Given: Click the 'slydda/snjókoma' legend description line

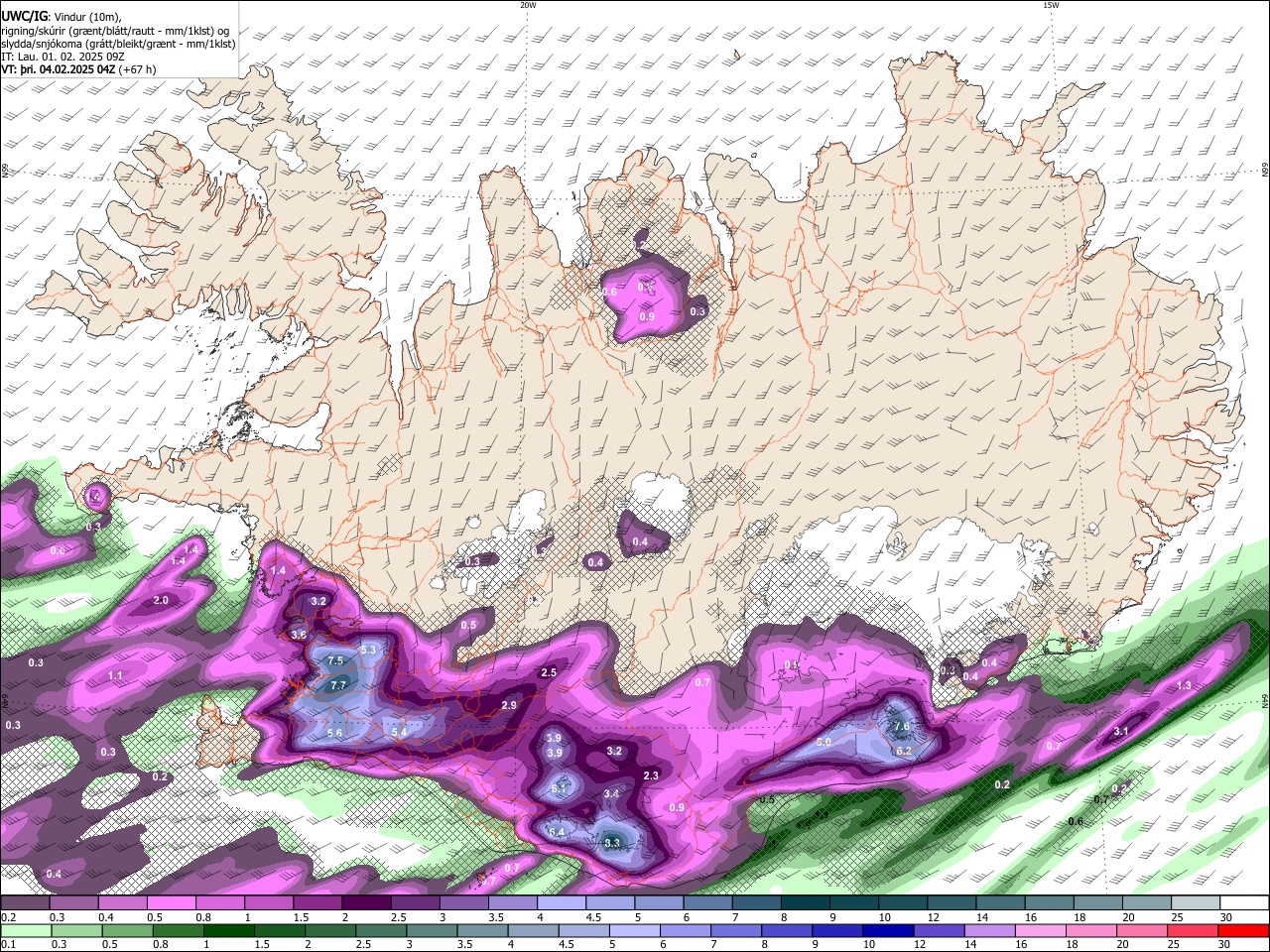Looking at the screenshot, I should pyautogui.click(x=118, y=44).
